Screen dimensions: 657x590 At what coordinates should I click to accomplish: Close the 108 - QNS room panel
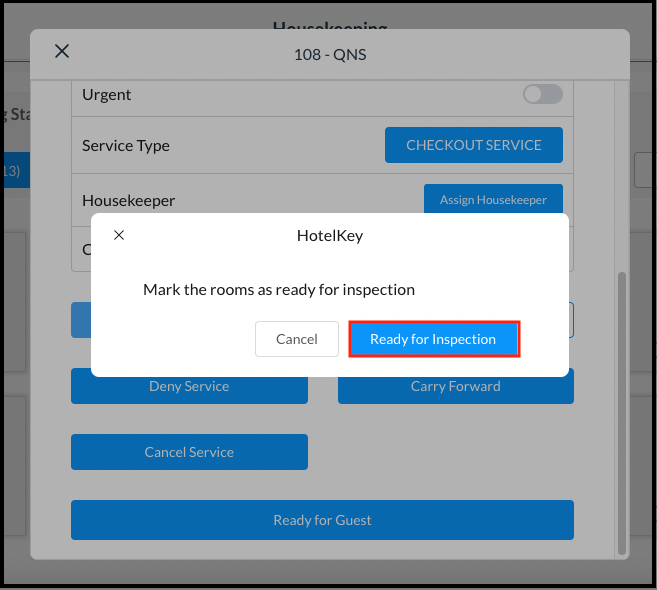pos(62,51)
